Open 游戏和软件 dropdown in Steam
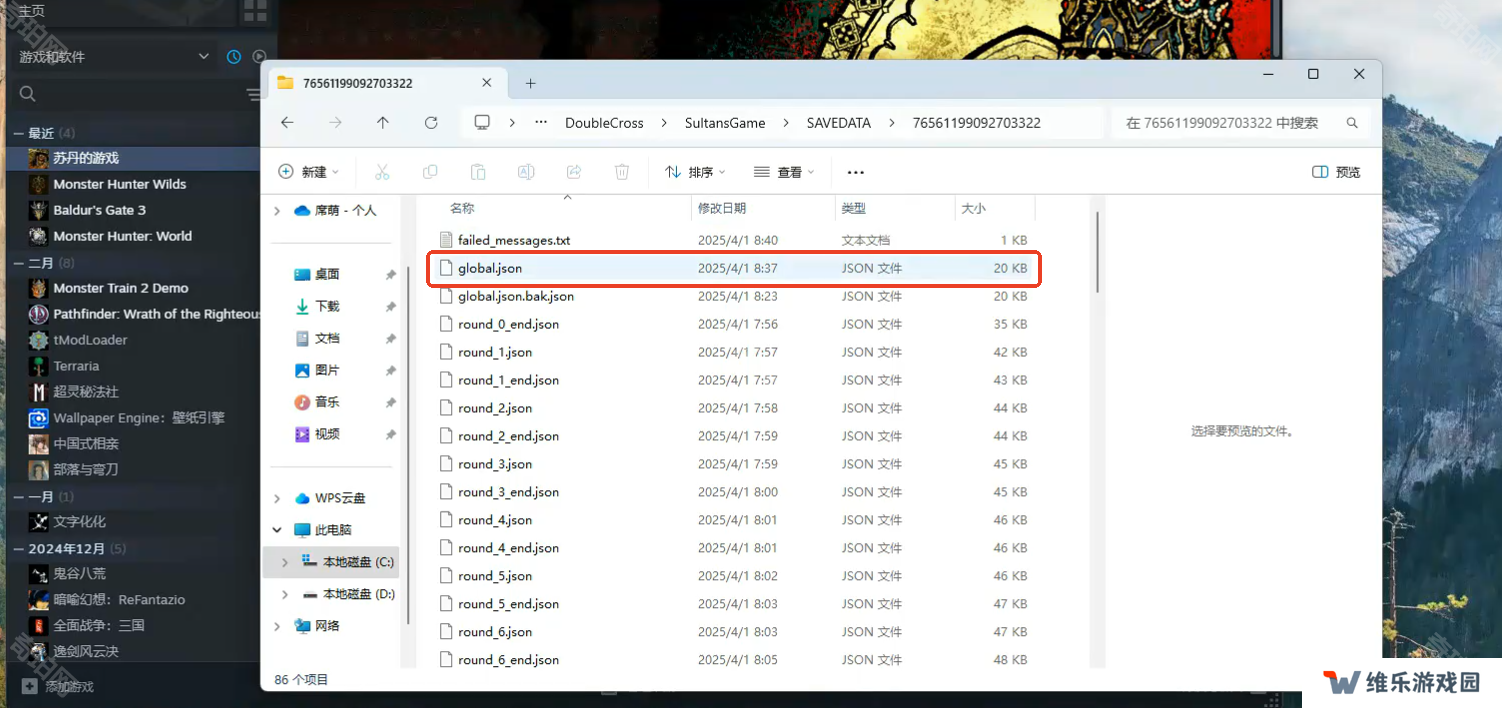The height and width of the screenshot is (708, 1502). coord(114,57)
